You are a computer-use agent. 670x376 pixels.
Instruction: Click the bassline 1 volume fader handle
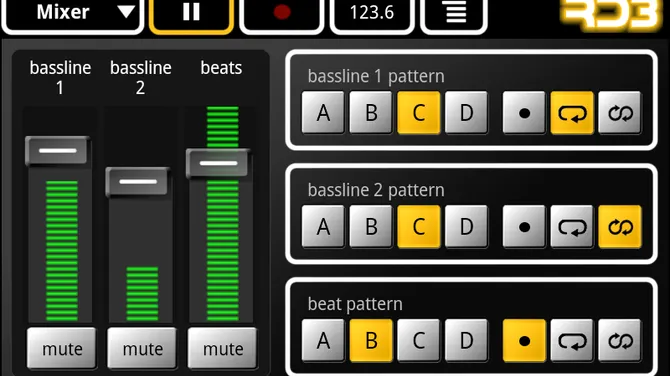(58, 151)
